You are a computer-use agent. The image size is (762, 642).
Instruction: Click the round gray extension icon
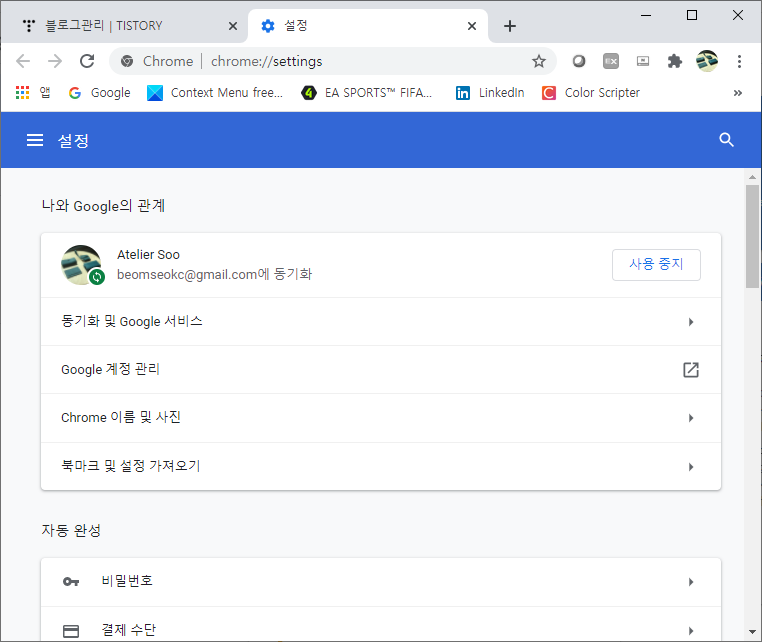(x=579, y=61)
